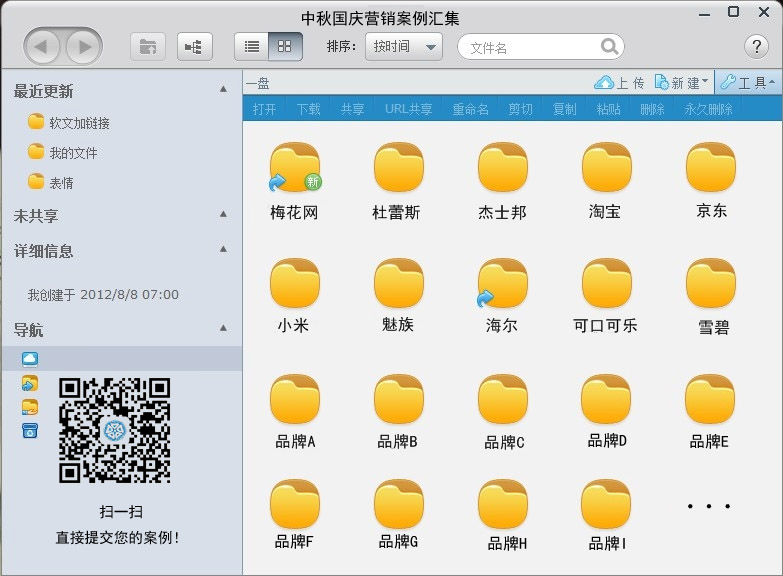This screenshot has width=783, height=576.
Task: Click 粘贴 in the action bar
Action: [x=608, y=108]
